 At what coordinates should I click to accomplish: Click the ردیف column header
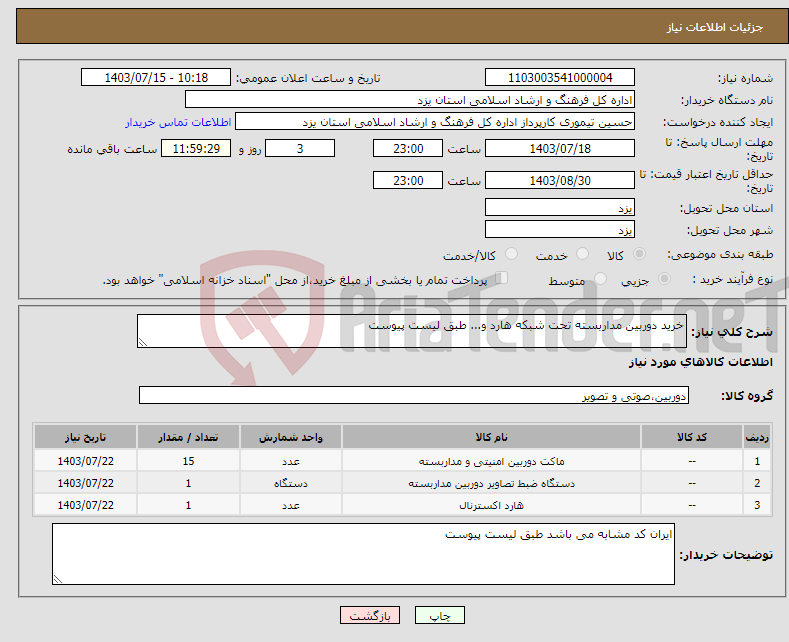click(757, 437)
